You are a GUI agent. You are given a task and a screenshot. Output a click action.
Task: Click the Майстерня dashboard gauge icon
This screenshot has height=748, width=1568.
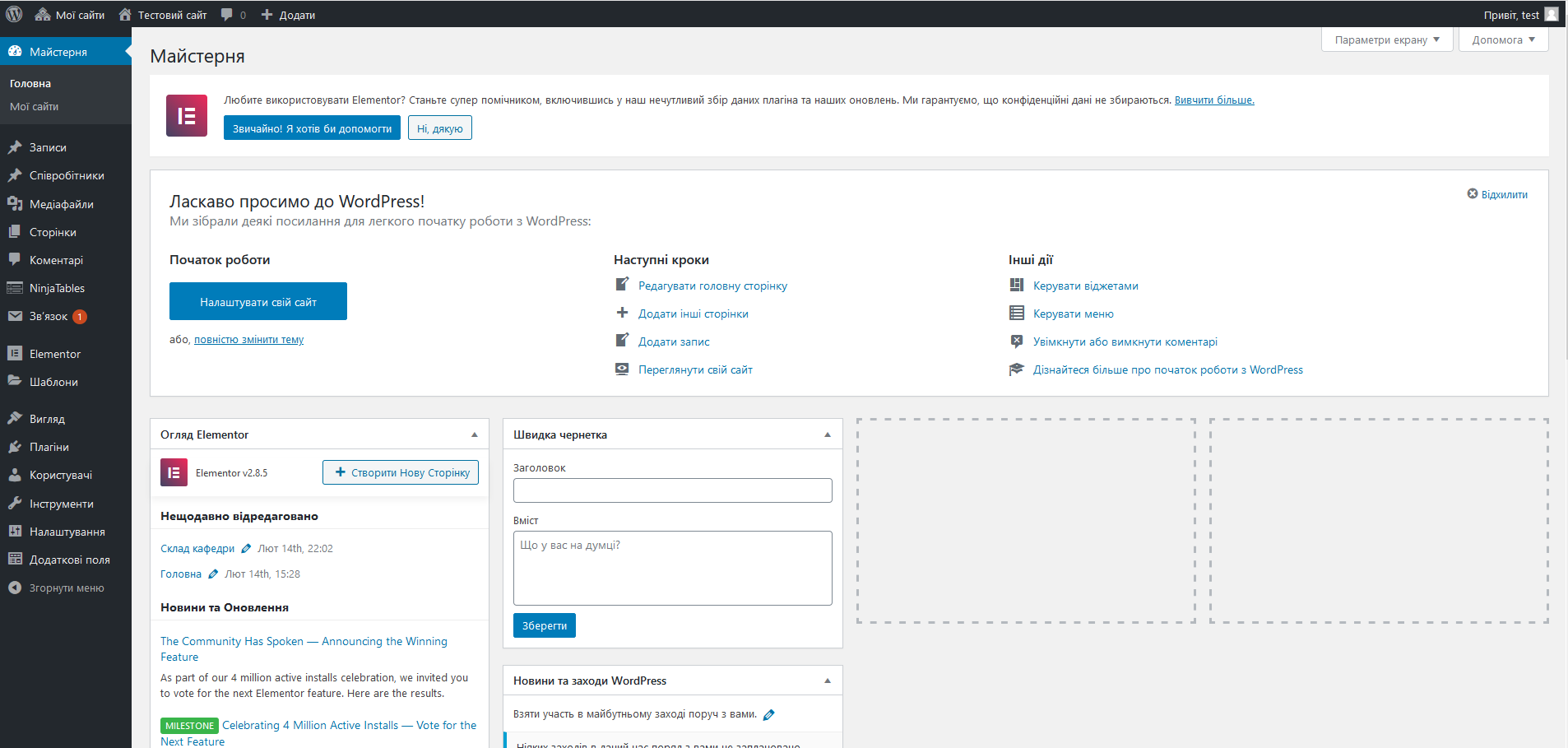point(15,51)
